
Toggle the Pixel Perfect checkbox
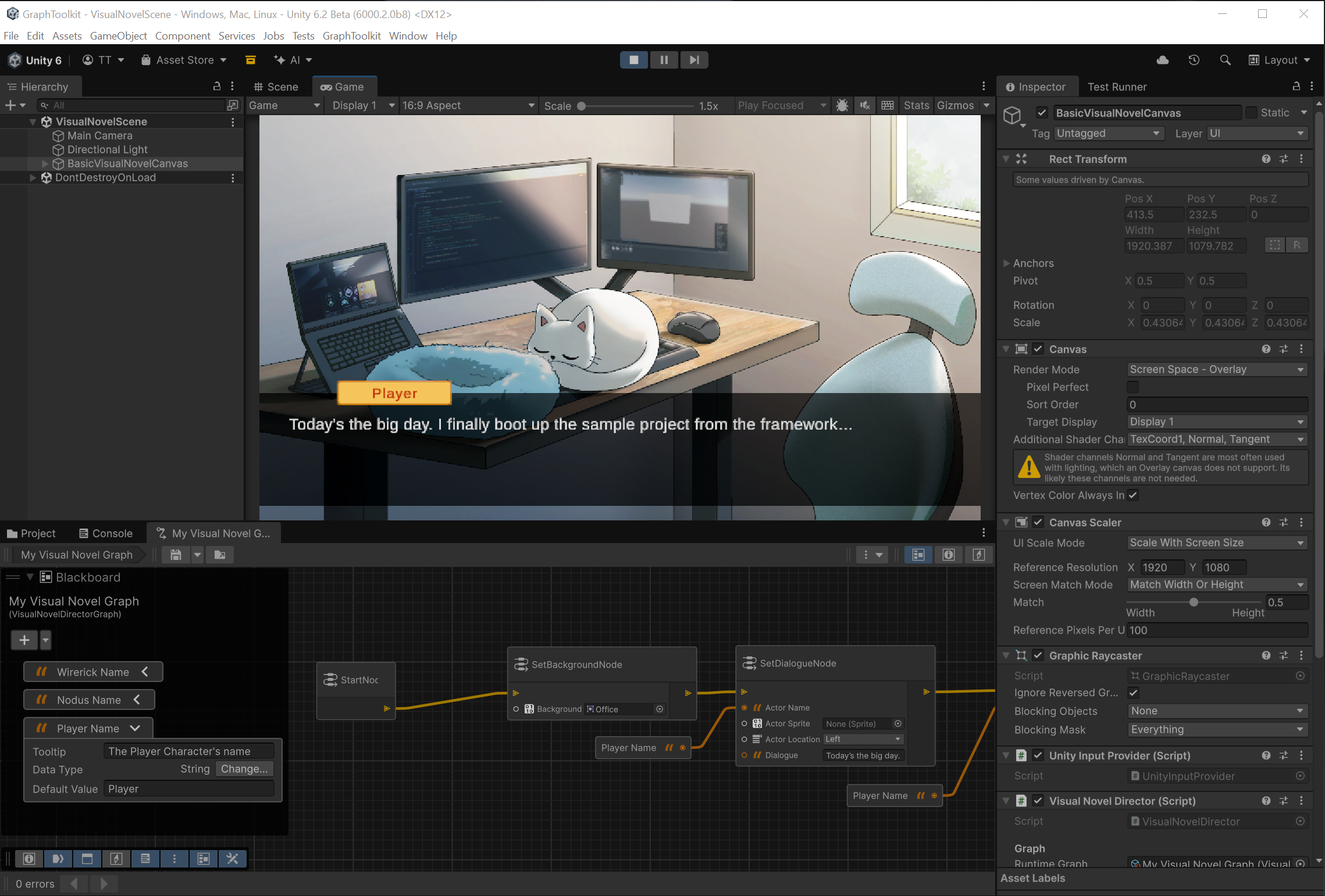1132,387
